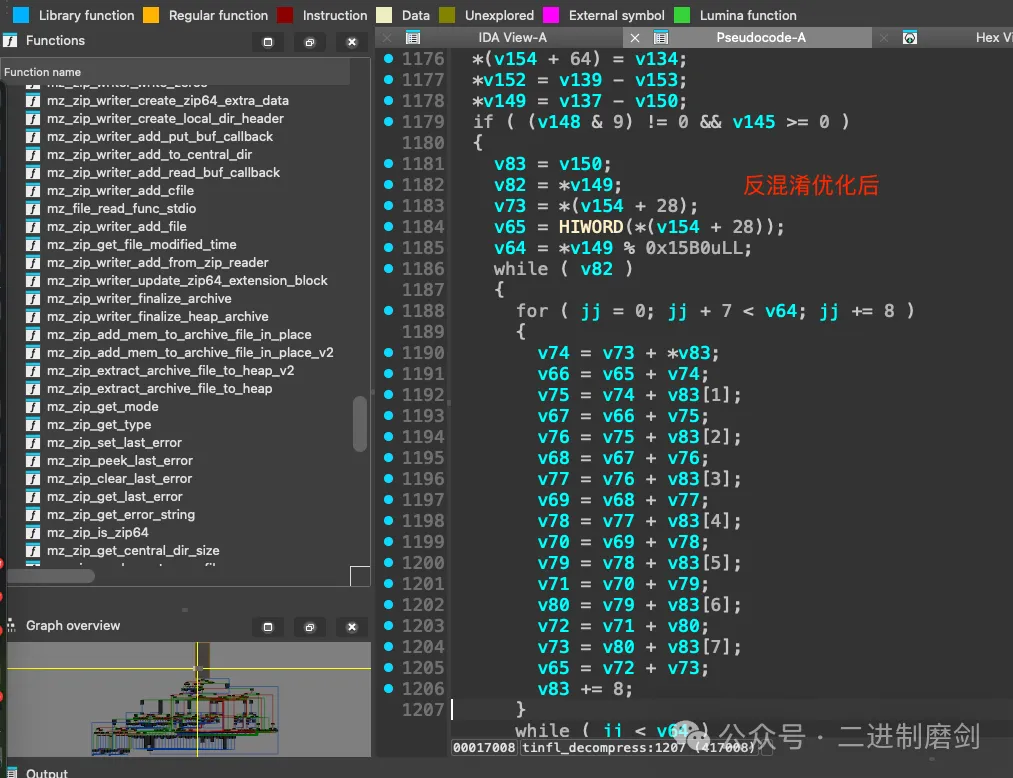Screen dimensions: 1013x778
Task: Click the cyan Library function legend swatch
Action: click(x=21, y=15)
